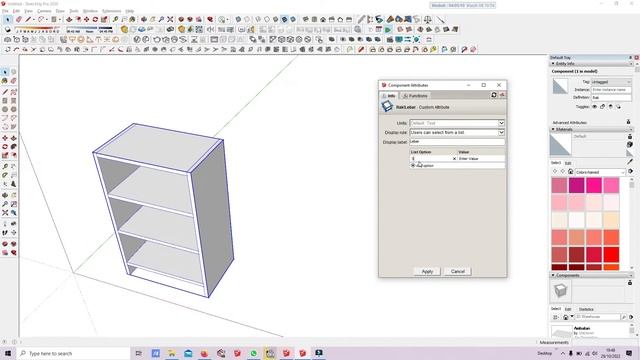640x360 pixels.
Task: Adjust the shadow month date slider
Action: click(x=37, y=30)
